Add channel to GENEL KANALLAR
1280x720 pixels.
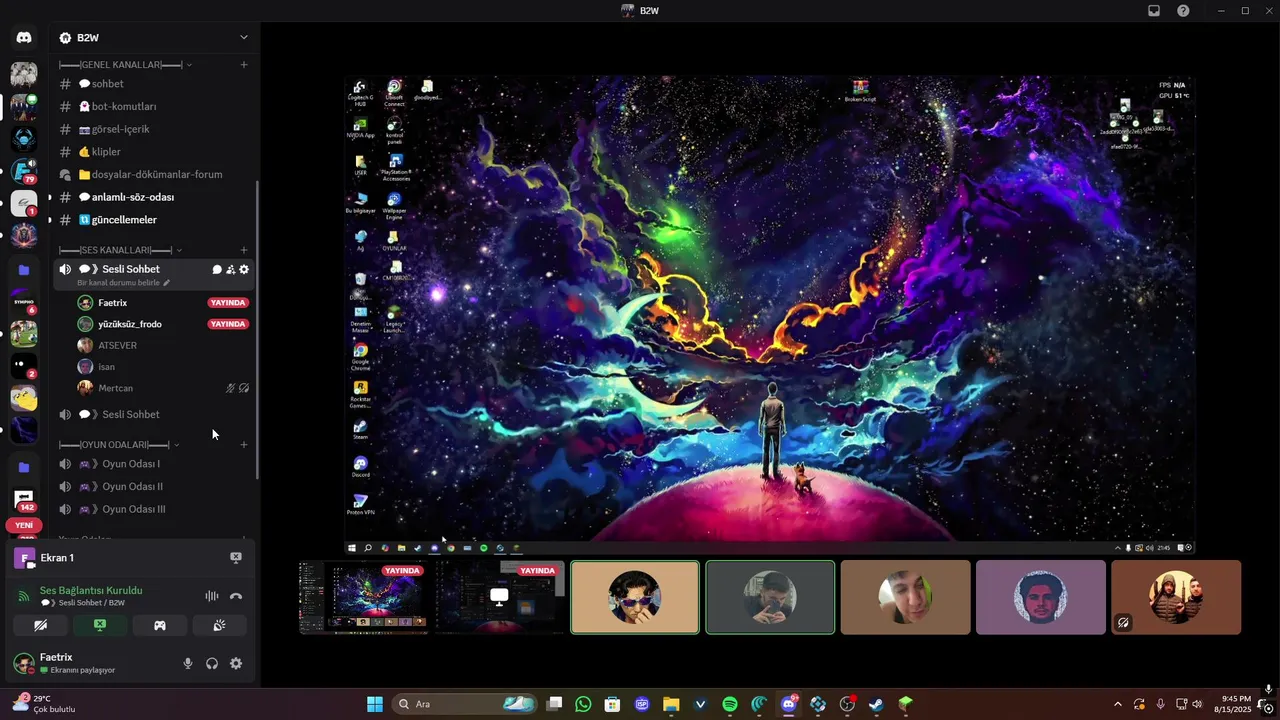point(244,65)
